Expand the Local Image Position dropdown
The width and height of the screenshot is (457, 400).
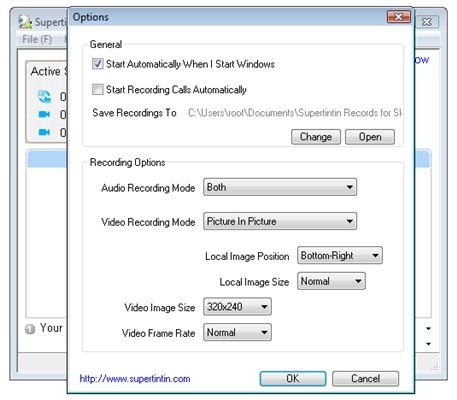340,255
